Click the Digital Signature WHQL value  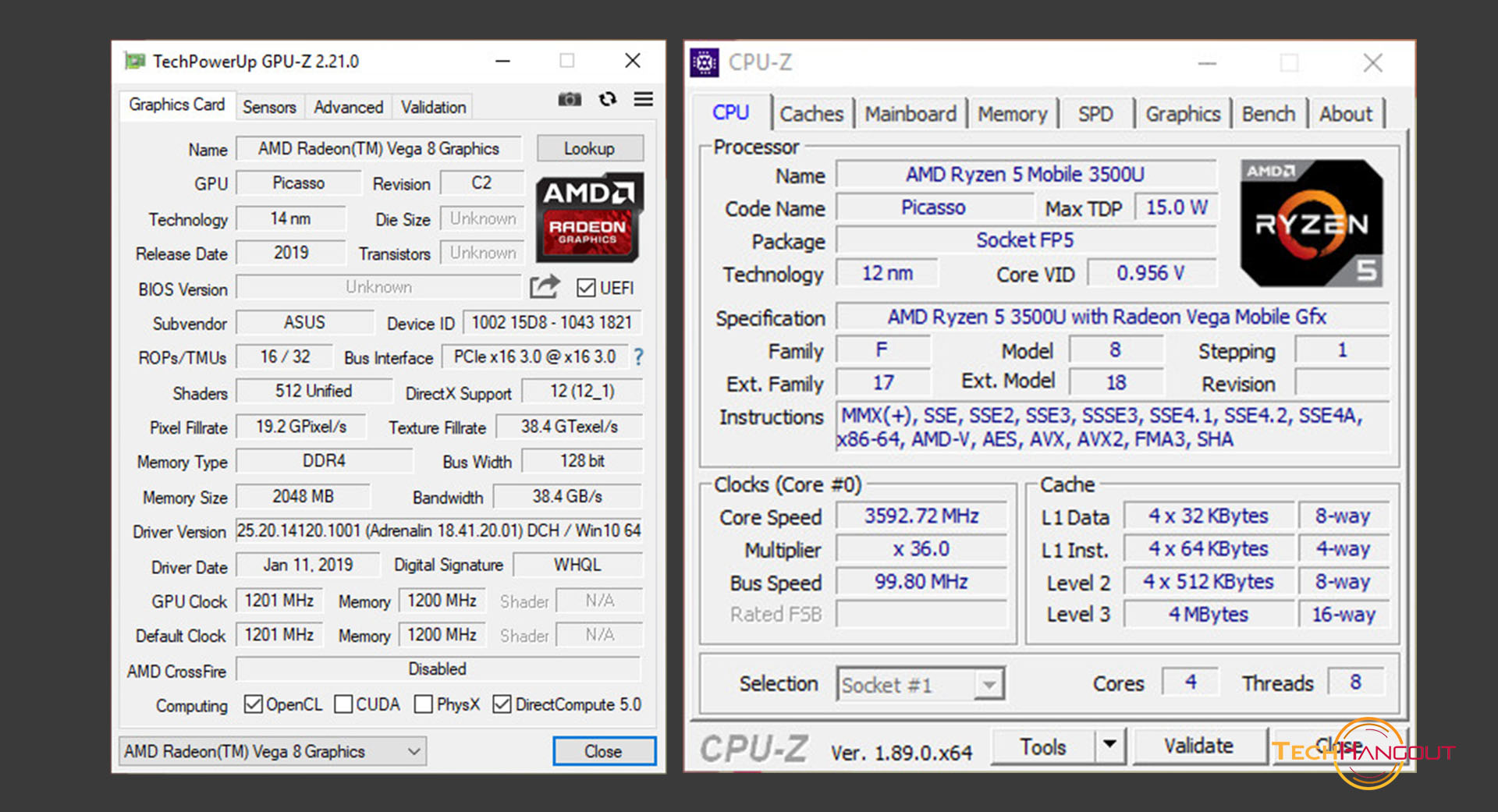[x=577, y=565]
